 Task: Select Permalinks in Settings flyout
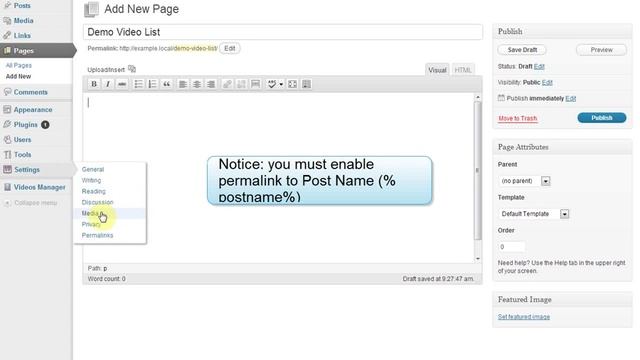tap(97, 236)
